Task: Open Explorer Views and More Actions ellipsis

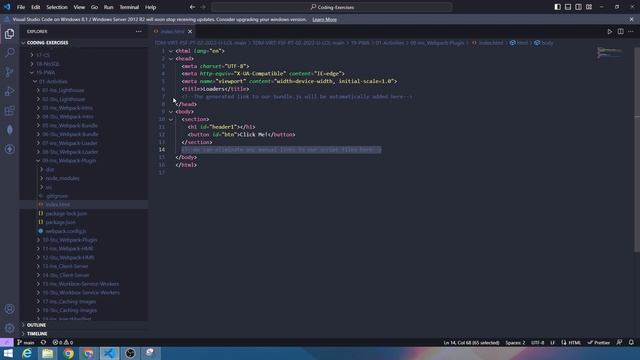Action: pos(139,31)
